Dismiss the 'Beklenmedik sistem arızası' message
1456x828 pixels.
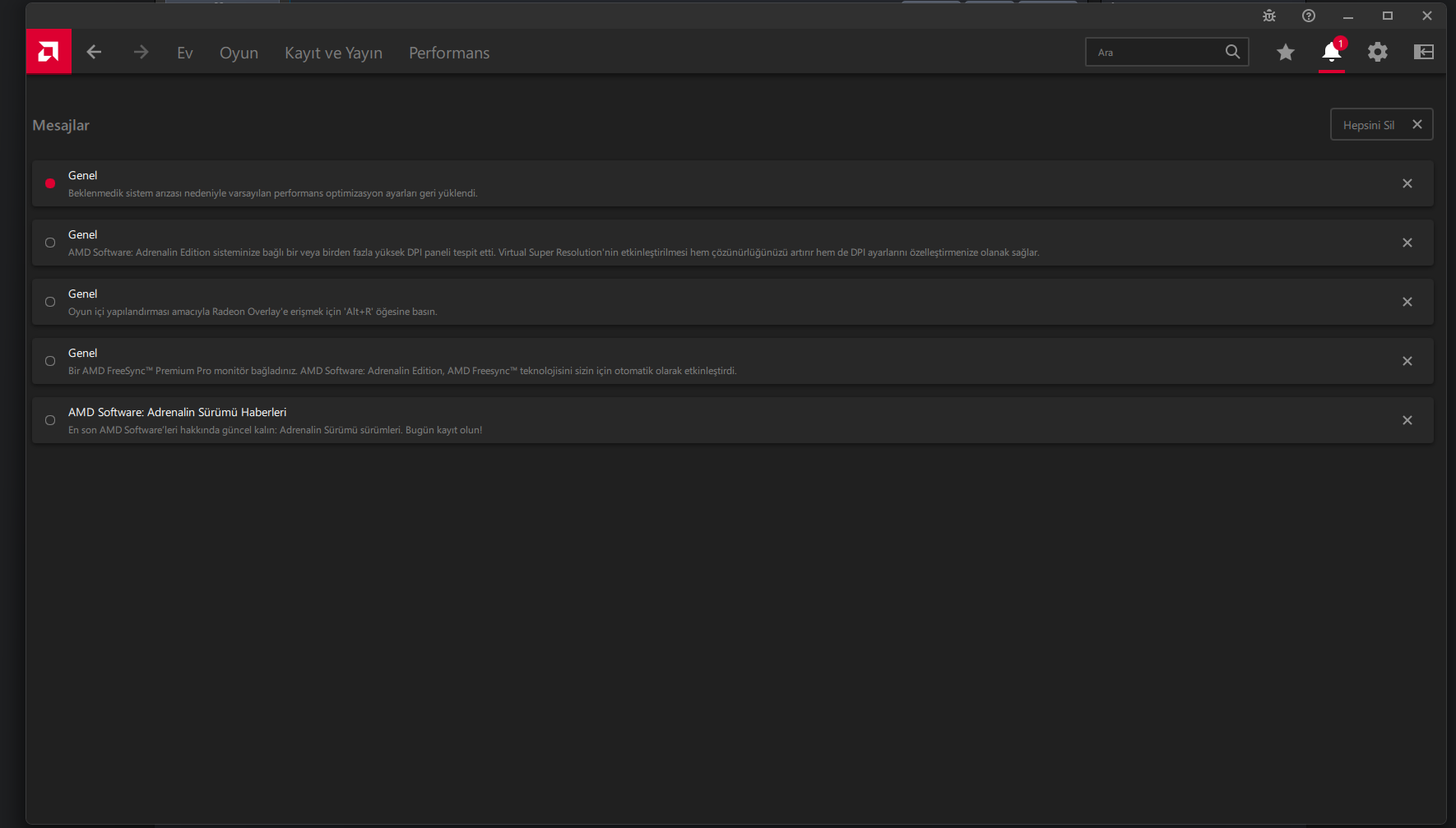click(1407, 183)
